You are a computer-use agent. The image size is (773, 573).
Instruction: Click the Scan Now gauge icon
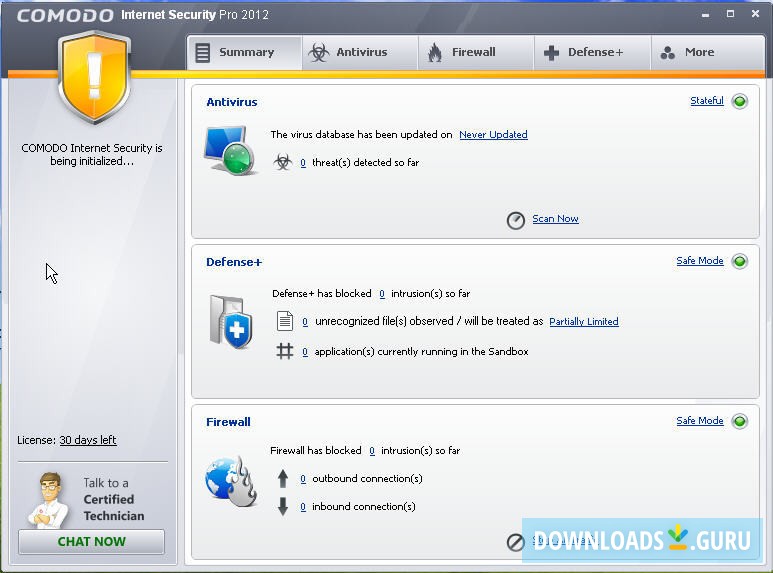[516, 220]
